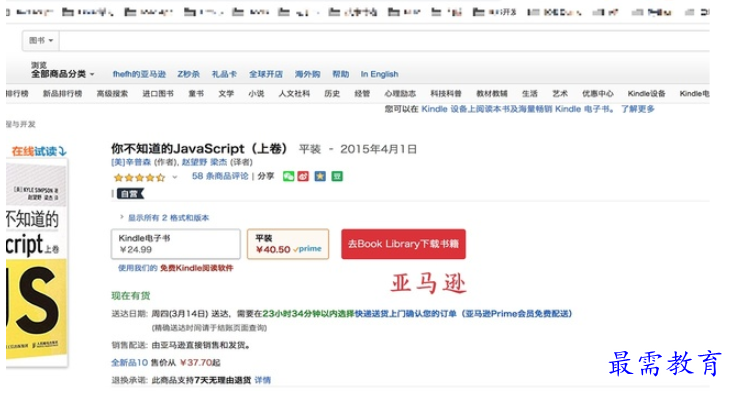Browse the 小说 category
The height and width of the screenshot is (395, 730).
coord(256,94)
